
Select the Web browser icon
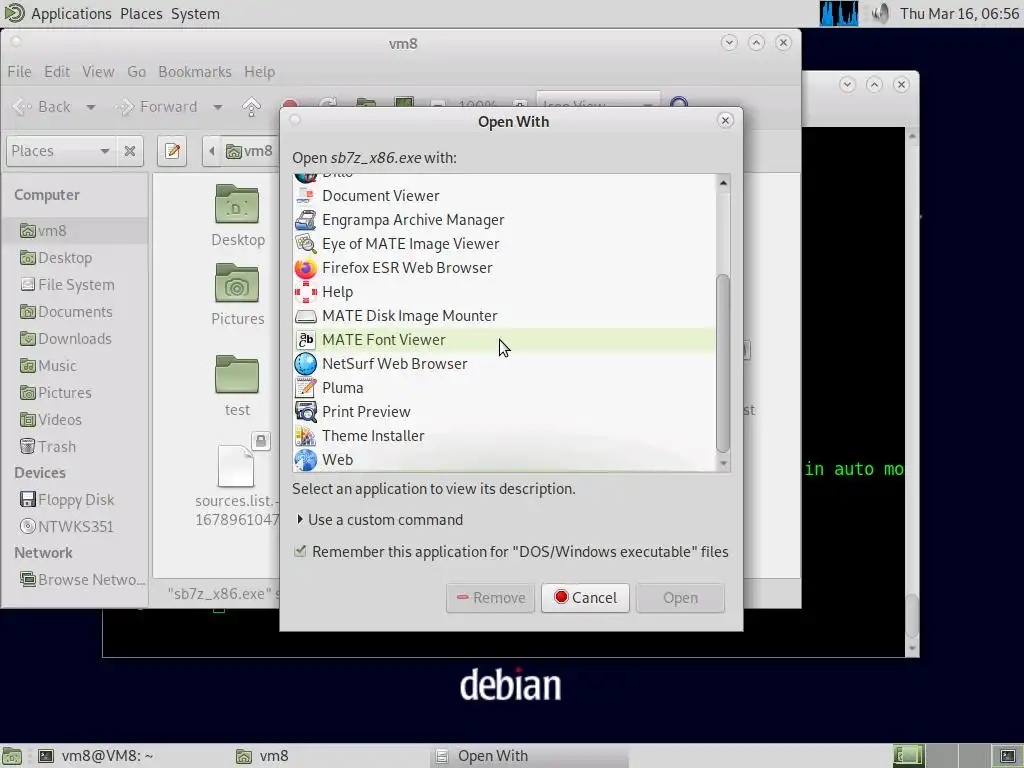pos(305,460)
